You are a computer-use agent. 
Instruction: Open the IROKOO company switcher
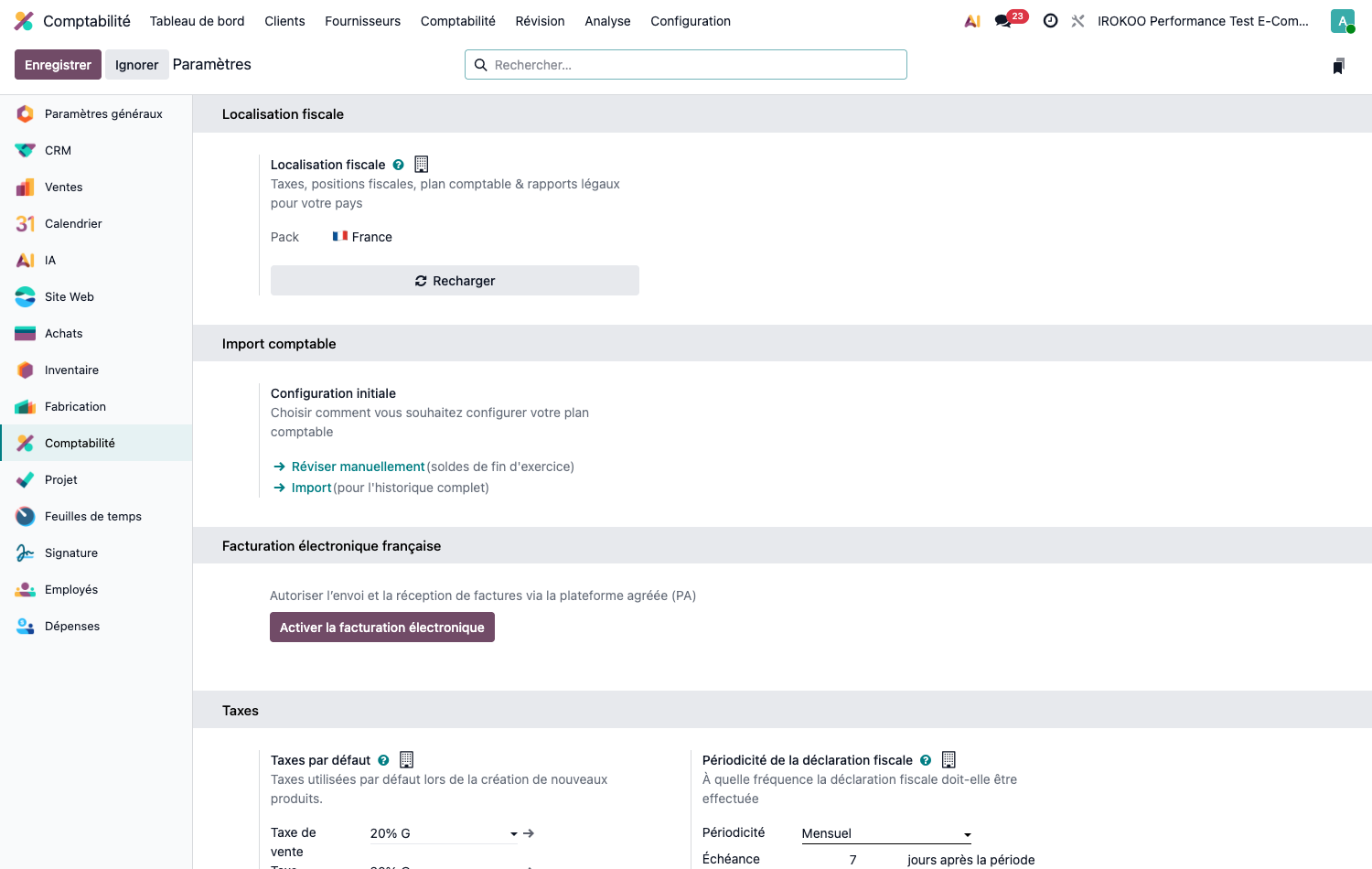(1203, 21)
